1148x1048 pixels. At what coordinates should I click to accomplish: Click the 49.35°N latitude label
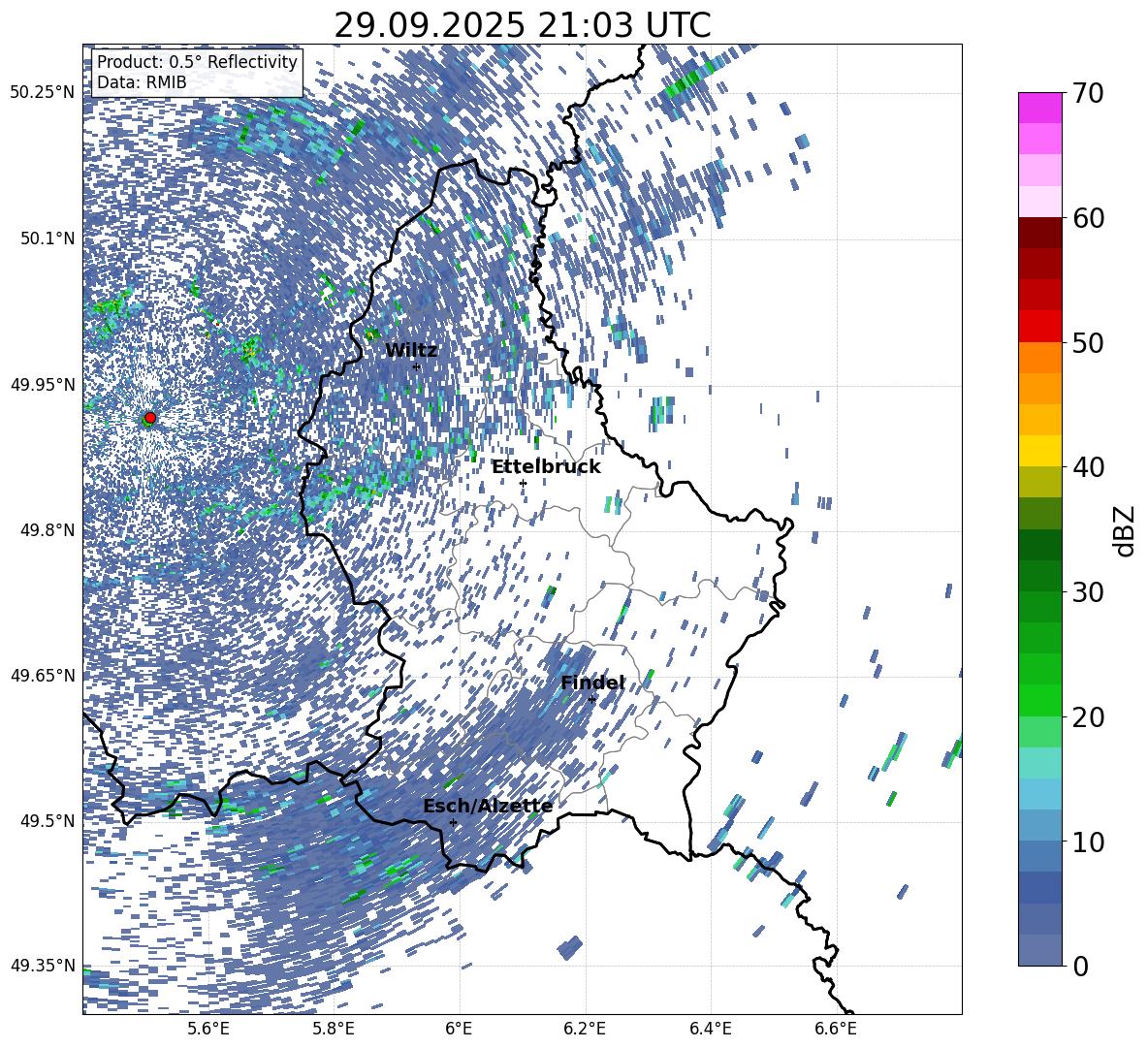pyautogui.click(x=43, y=966)
